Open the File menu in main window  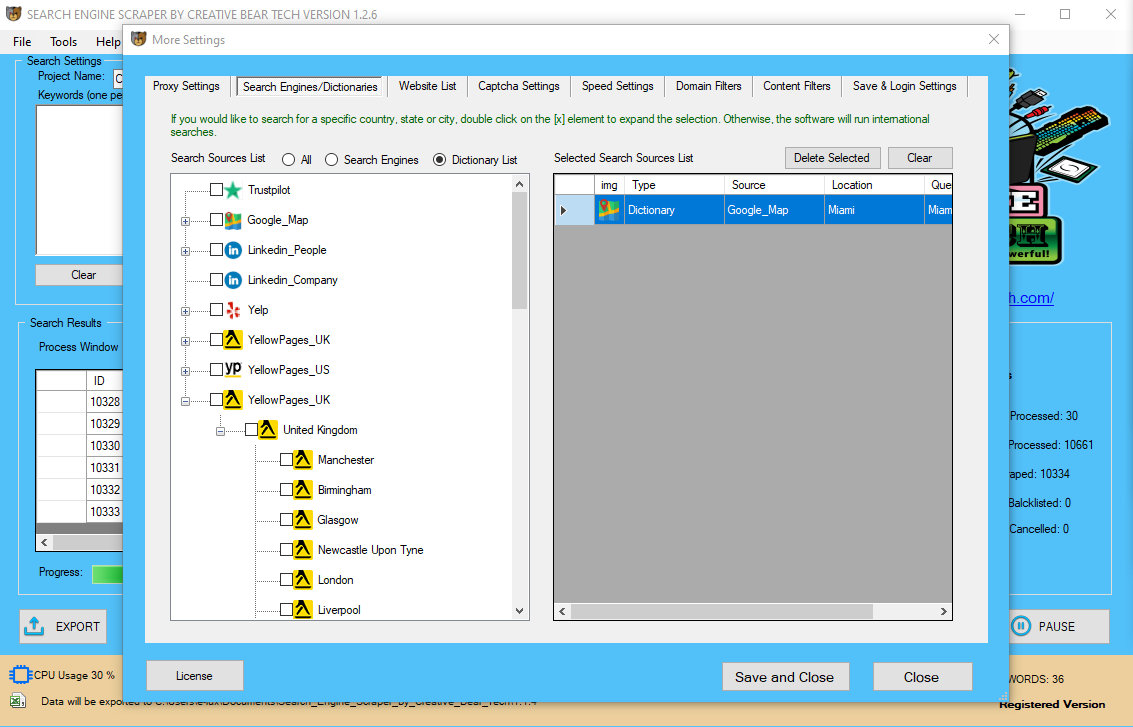(22, 41)
